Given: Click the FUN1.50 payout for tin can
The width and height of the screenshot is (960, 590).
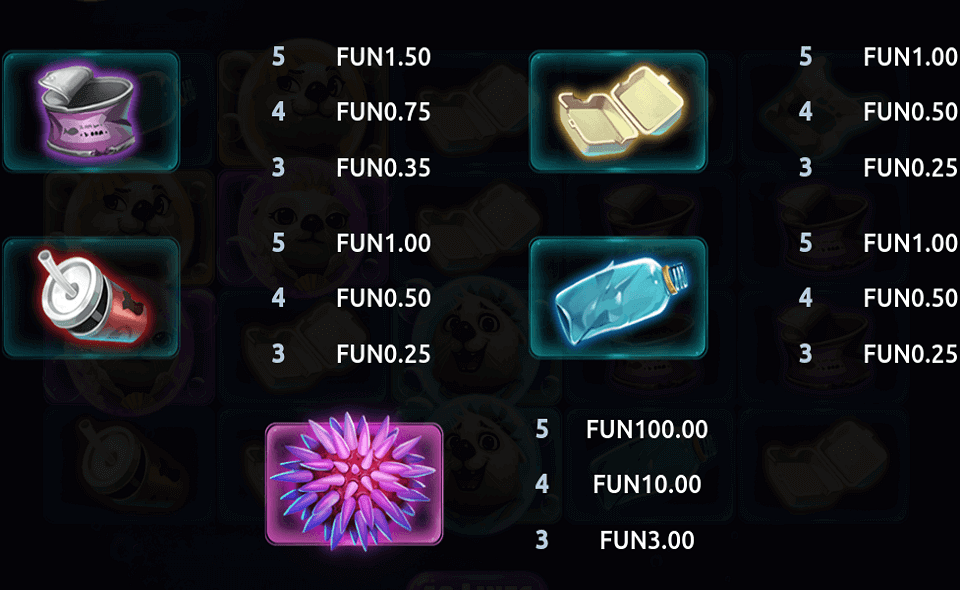Looking at the screenshot, I should pos(383,57).
